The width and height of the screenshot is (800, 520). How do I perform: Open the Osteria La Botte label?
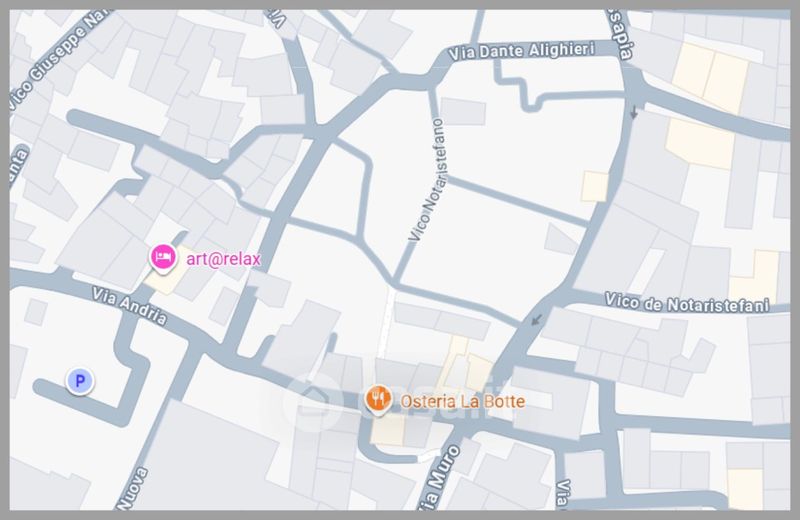(x=462, y=402)
